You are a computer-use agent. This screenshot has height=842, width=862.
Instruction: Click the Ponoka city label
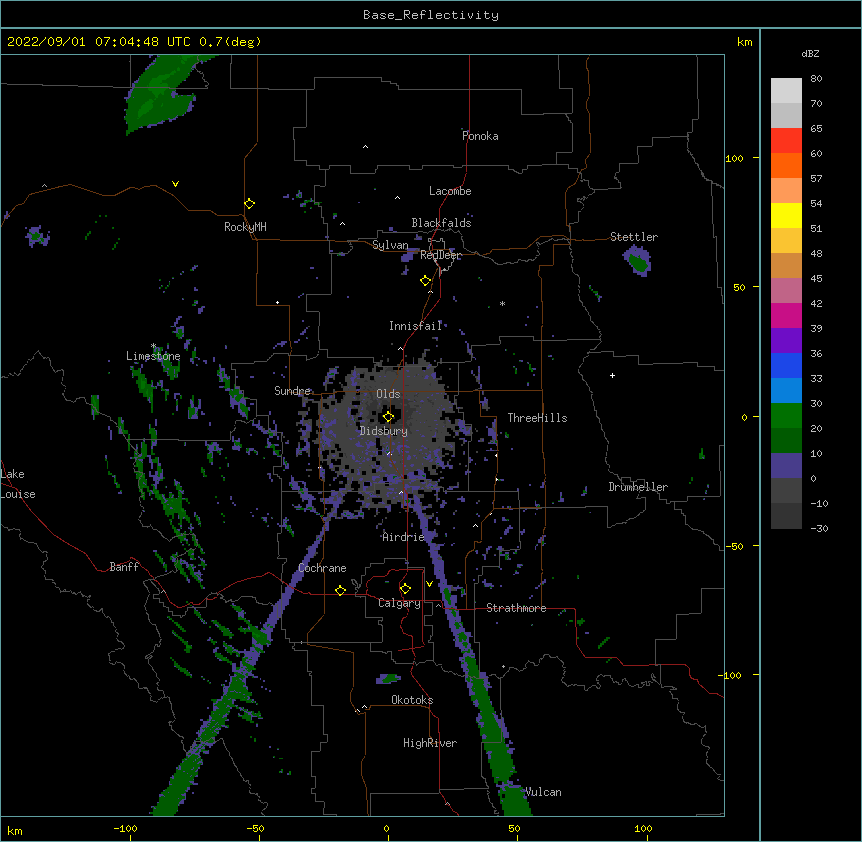click(x=480, y=136)
